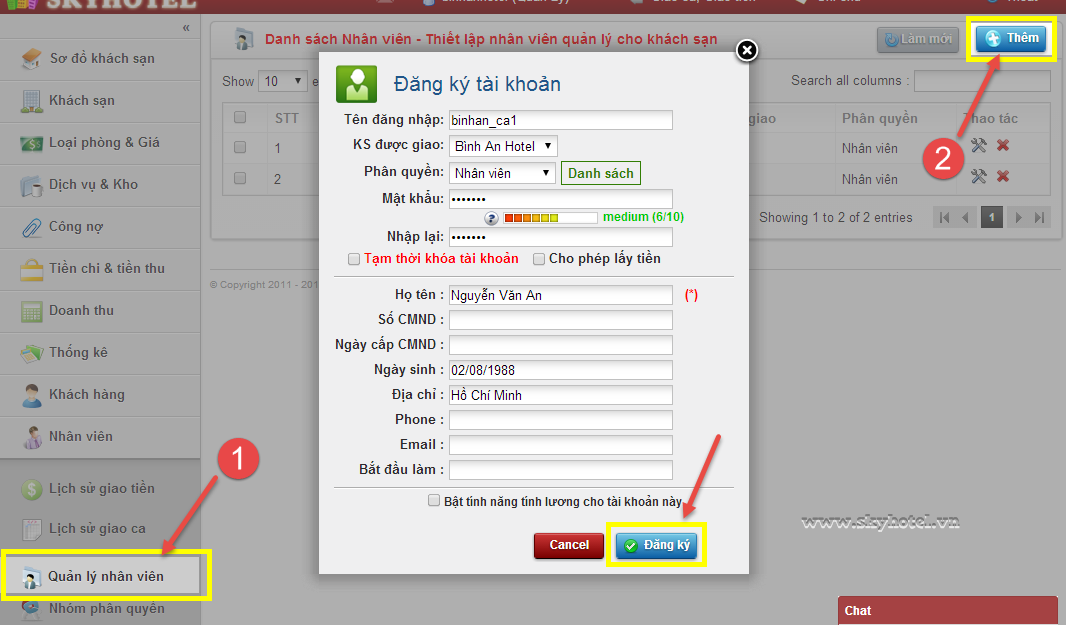The height and width of the screenshot is (625, 1066).
Task: Click edit tools icon in first row
Action: [978, 146]
